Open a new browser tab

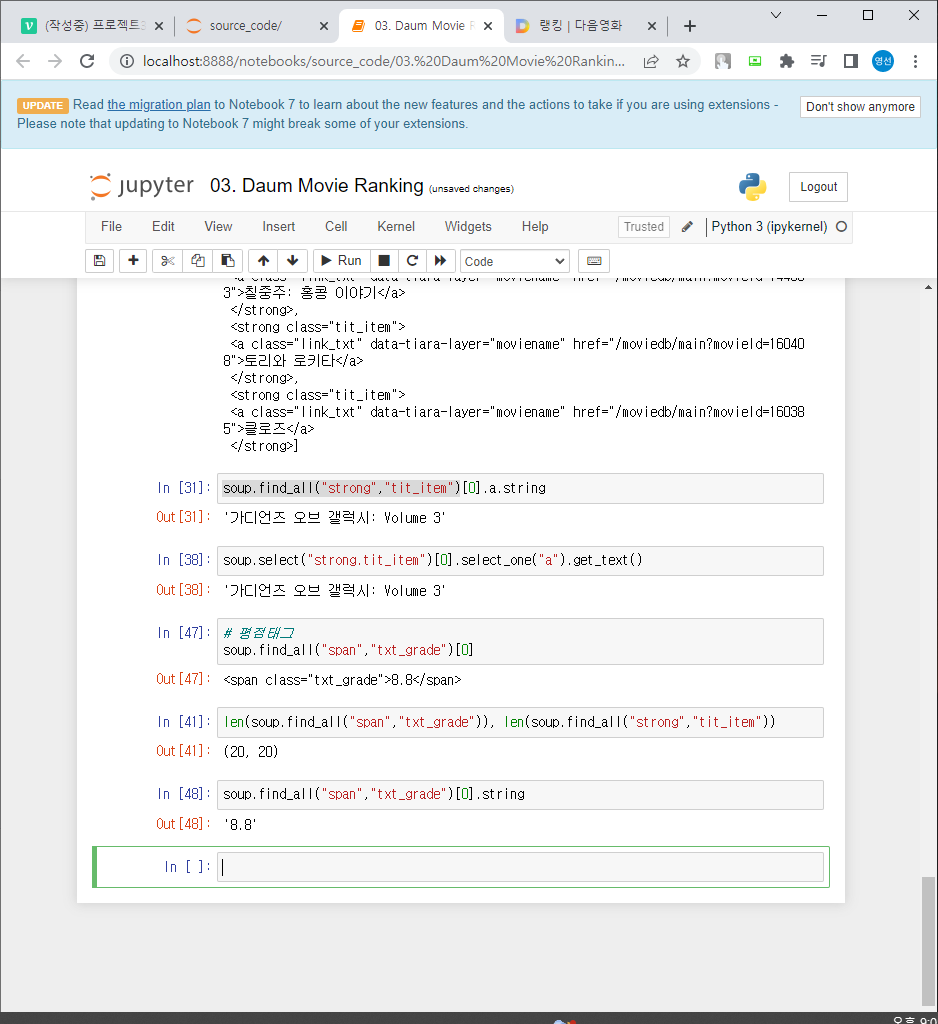pyautogui.click(x=690, y=26)
